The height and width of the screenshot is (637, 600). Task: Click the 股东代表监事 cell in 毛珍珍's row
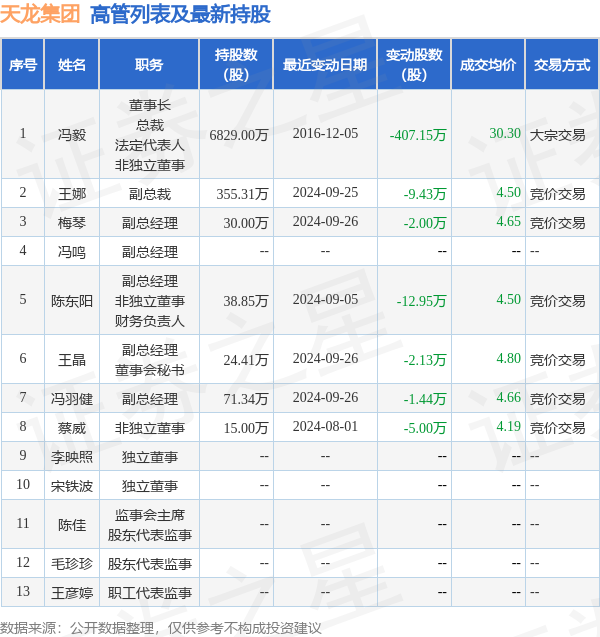(x=149, y=564)
